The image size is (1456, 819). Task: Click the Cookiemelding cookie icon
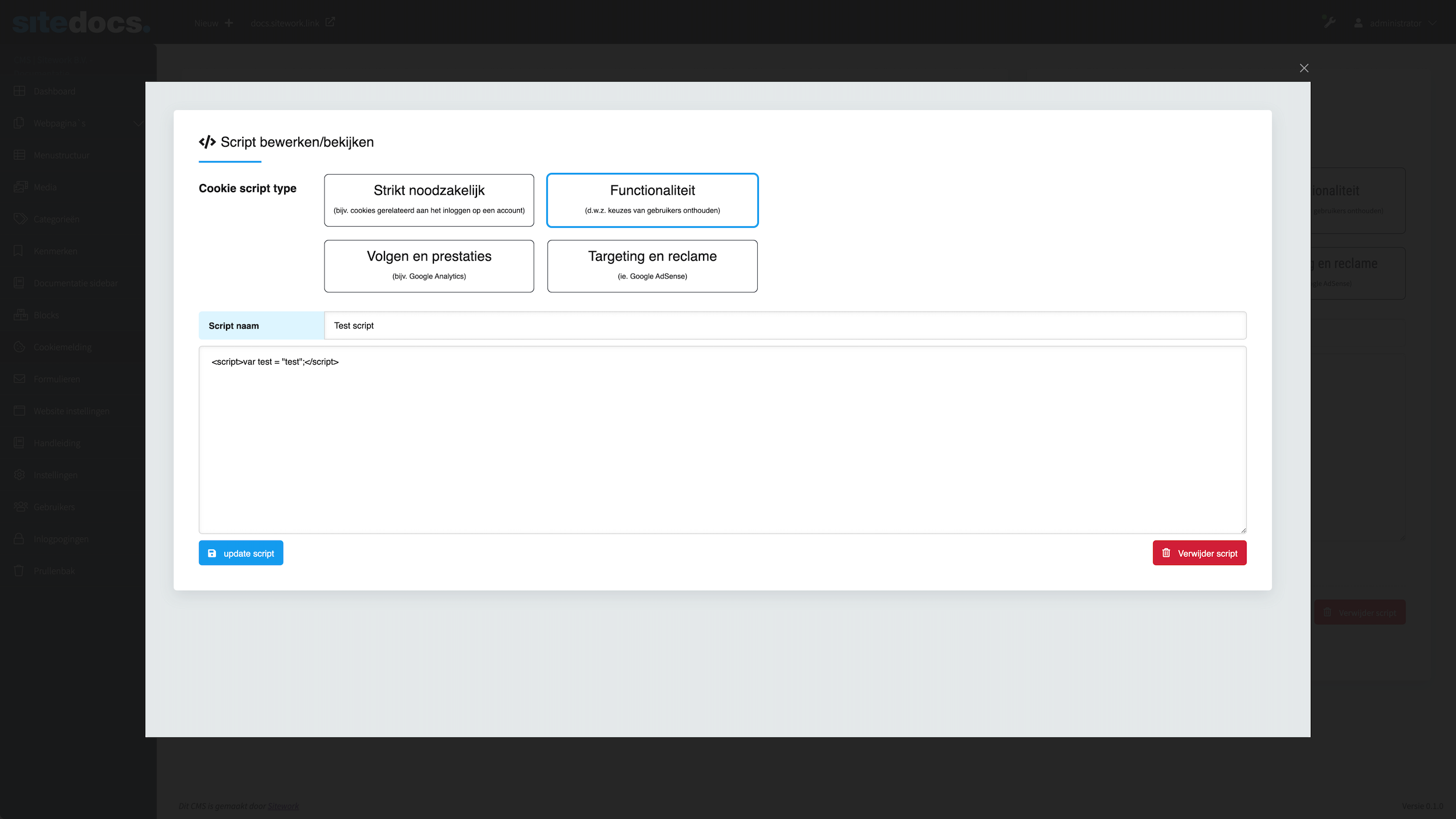19,347
